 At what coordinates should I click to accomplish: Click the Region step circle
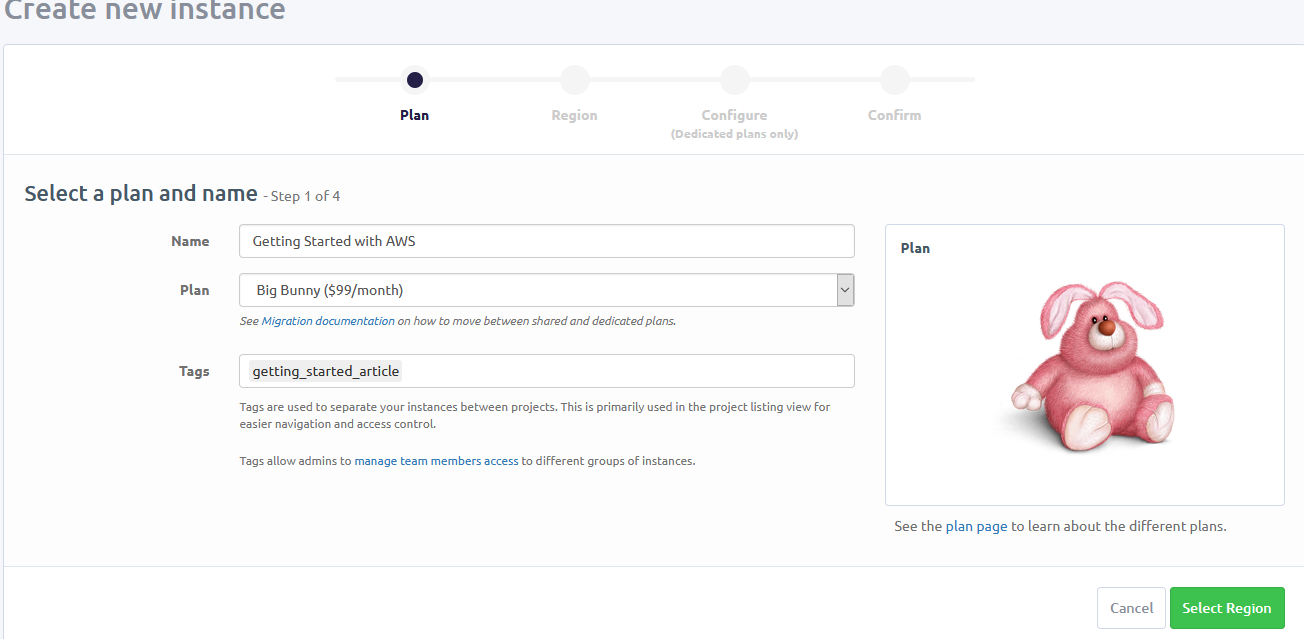(x=575, y=80)
